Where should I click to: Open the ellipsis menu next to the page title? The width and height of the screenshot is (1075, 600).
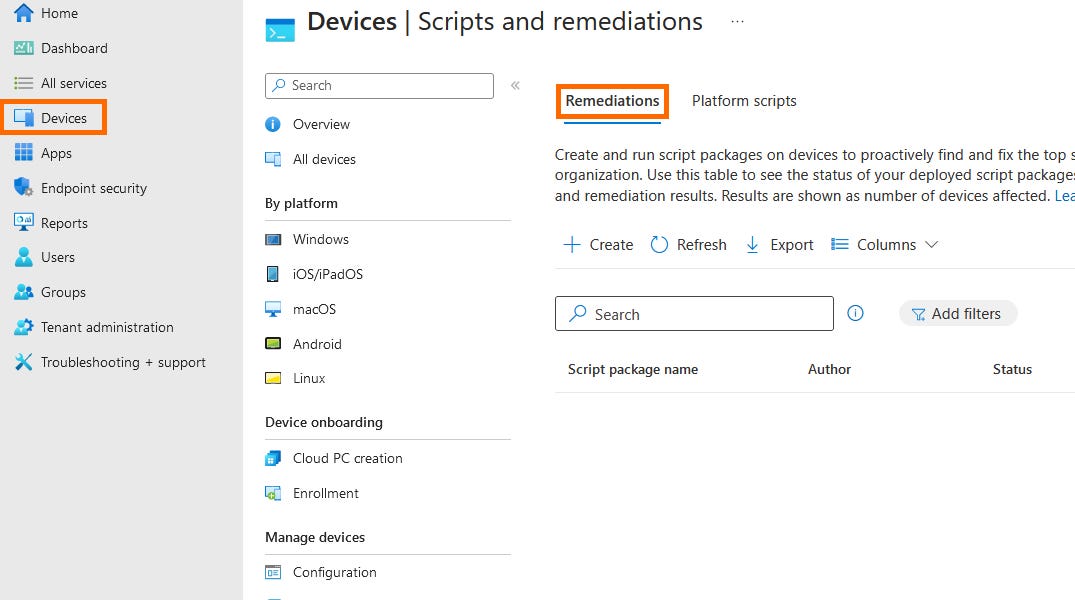[x=736, y=22]
